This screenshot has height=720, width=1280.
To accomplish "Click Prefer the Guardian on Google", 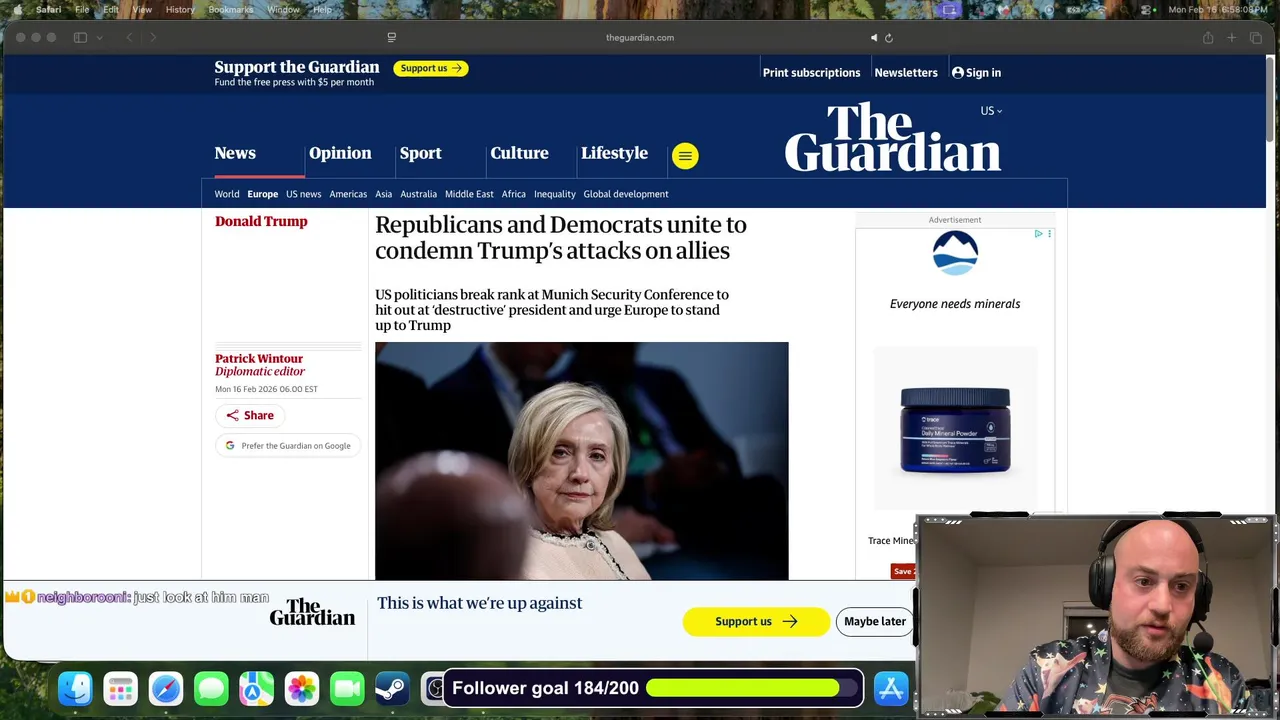I will tap(288, 446).
